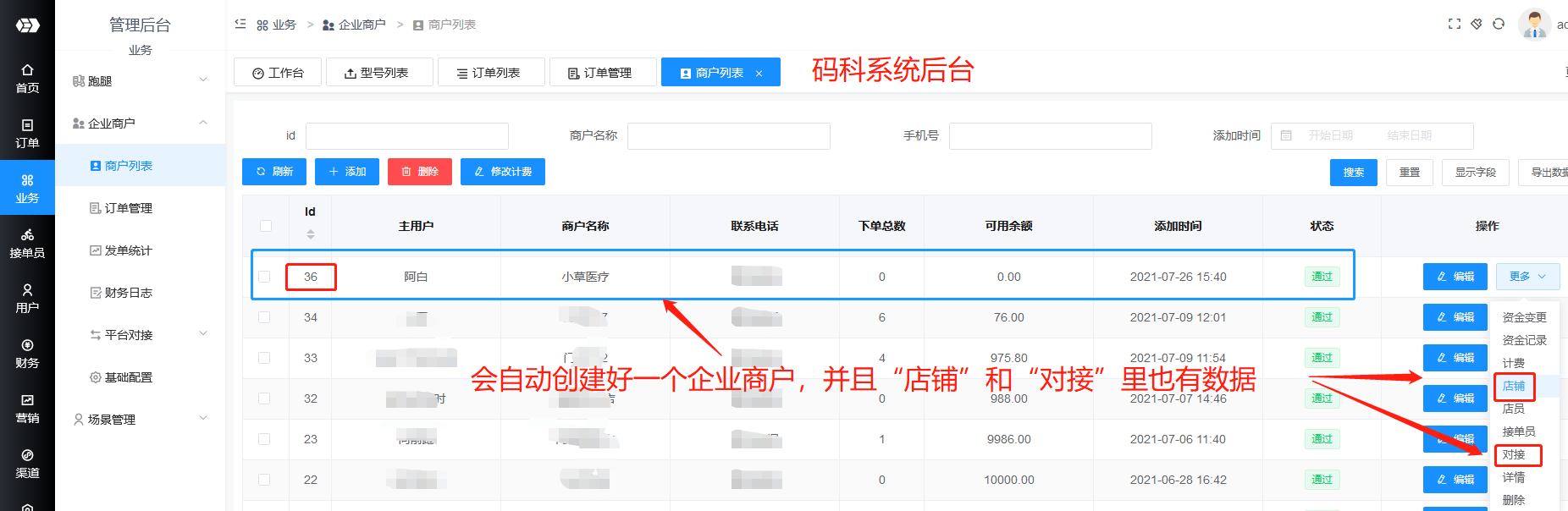
Task: Open 订单管理 in the side menu
Action: [141, 208]
